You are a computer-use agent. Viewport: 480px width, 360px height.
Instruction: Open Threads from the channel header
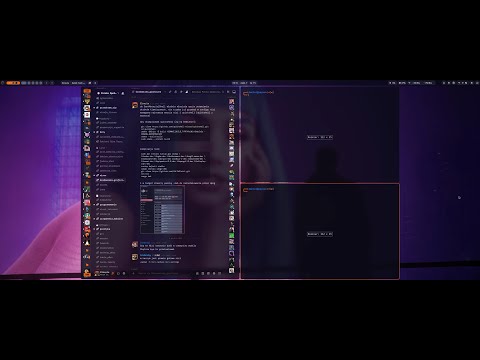click(x=170, y=92)
